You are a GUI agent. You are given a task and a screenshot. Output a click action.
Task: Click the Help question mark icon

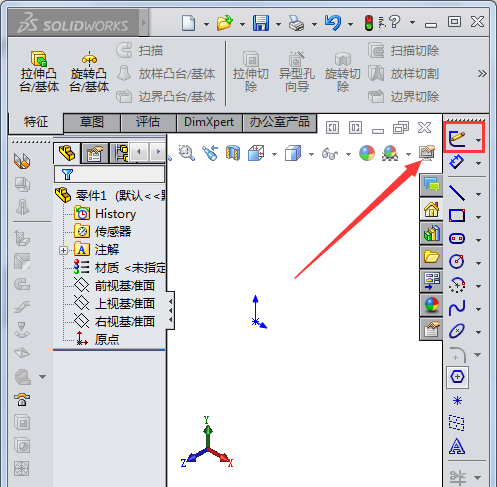[x=394, y=22]
